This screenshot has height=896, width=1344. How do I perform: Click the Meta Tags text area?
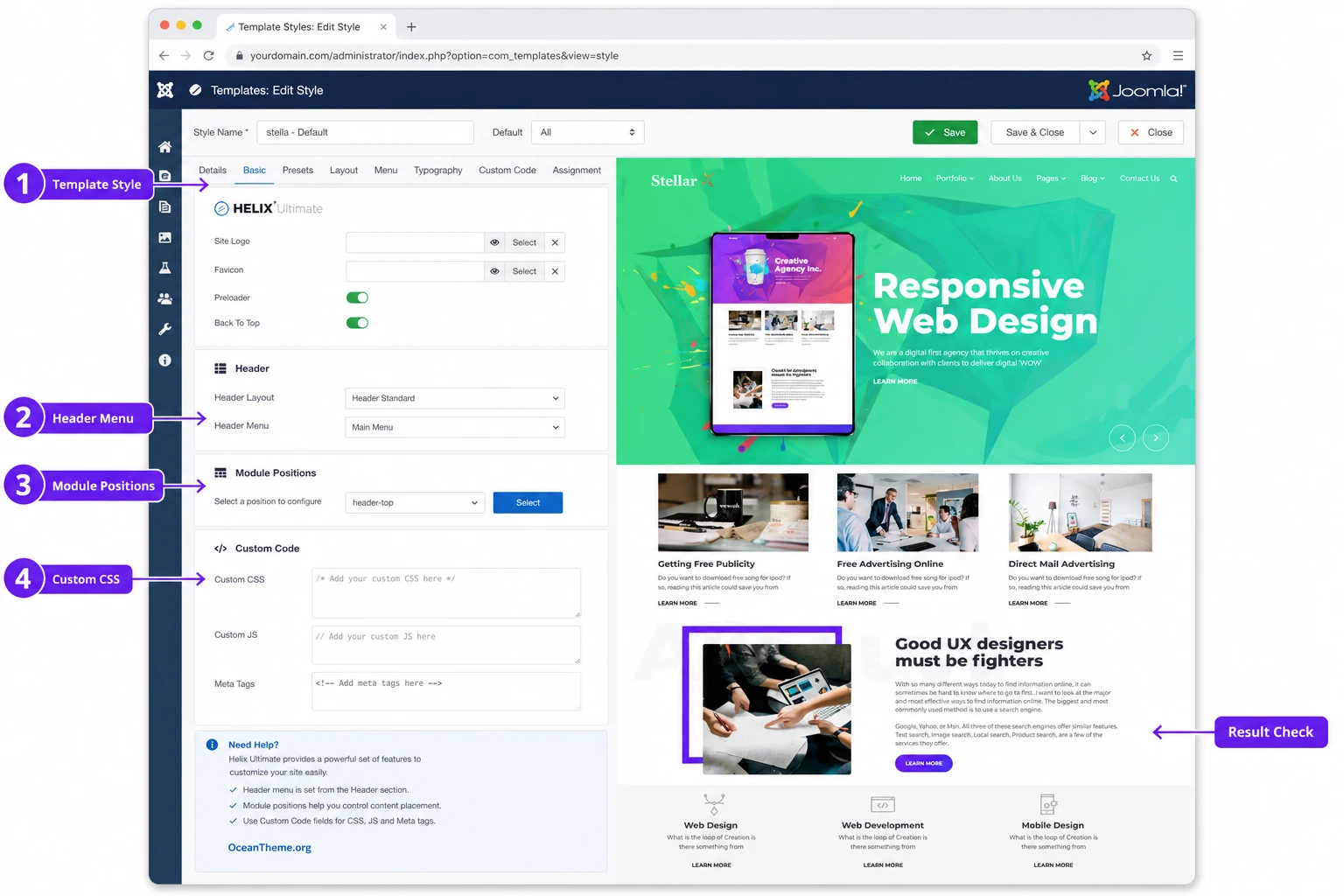[446, 691]
